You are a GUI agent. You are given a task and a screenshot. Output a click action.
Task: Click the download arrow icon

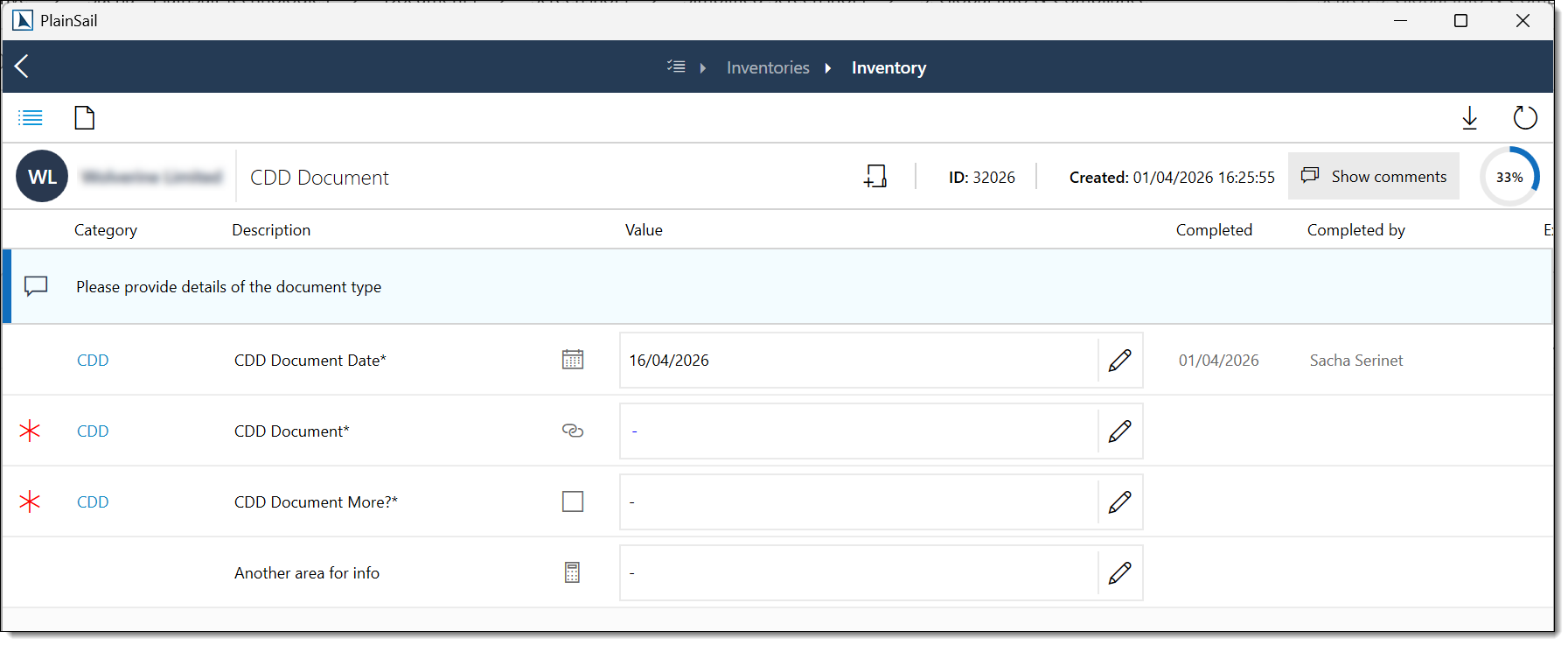coord(1469,118)
